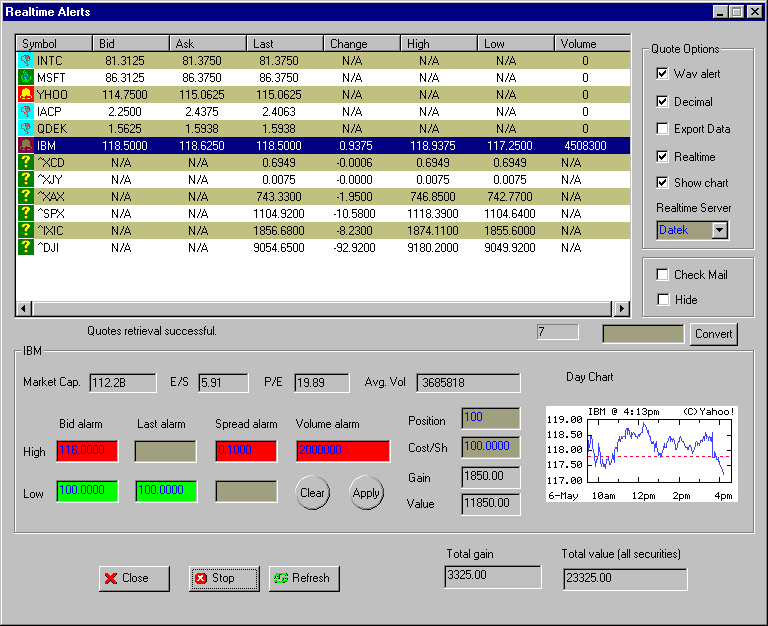Select the ^DJI index row

323,247
